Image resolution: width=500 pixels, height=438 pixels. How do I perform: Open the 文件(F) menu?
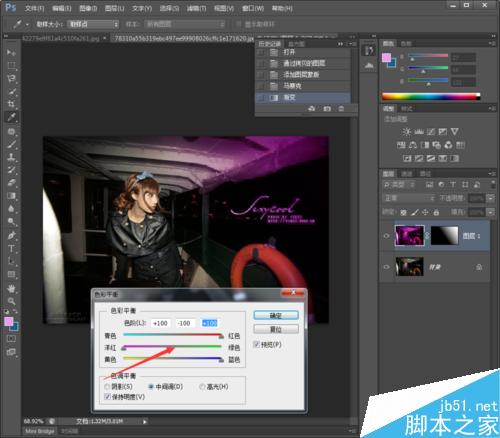[x=34, y=8]
